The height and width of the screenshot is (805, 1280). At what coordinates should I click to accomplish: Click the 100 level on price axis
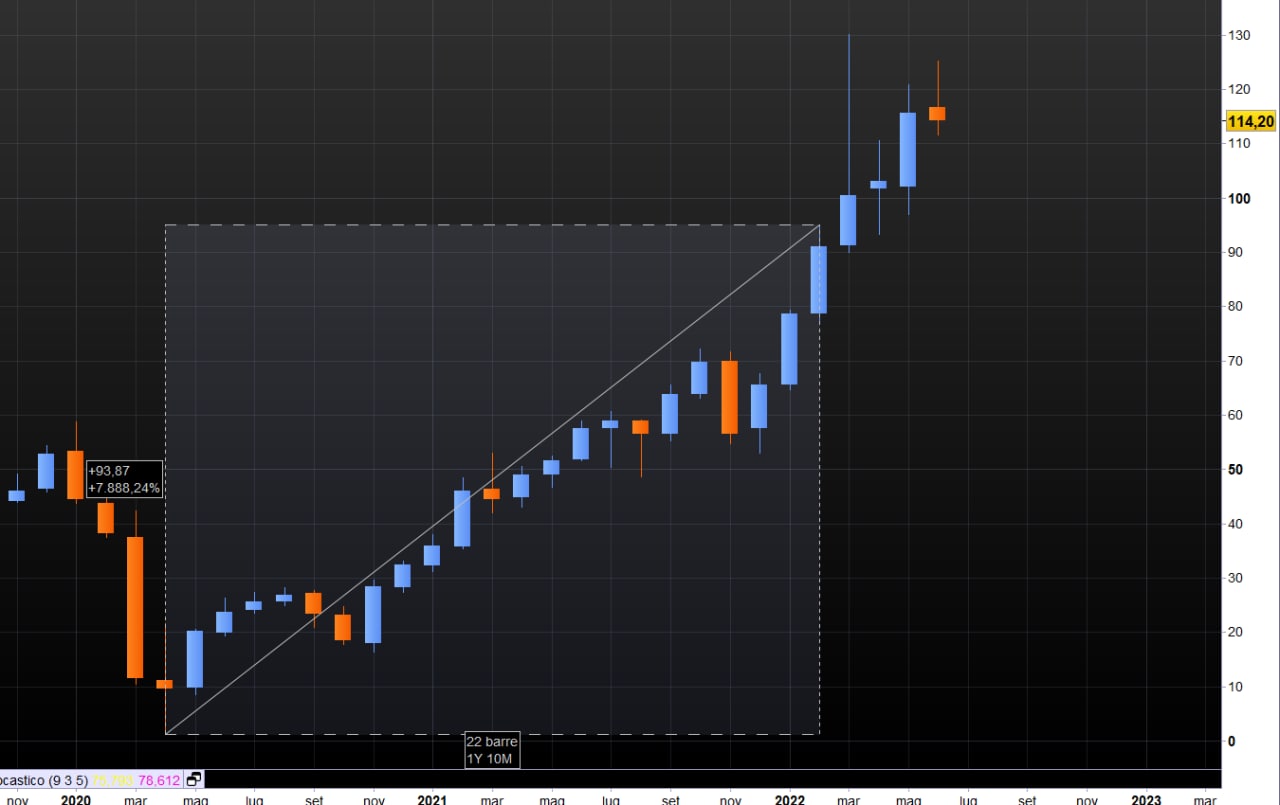point(1238,198)
